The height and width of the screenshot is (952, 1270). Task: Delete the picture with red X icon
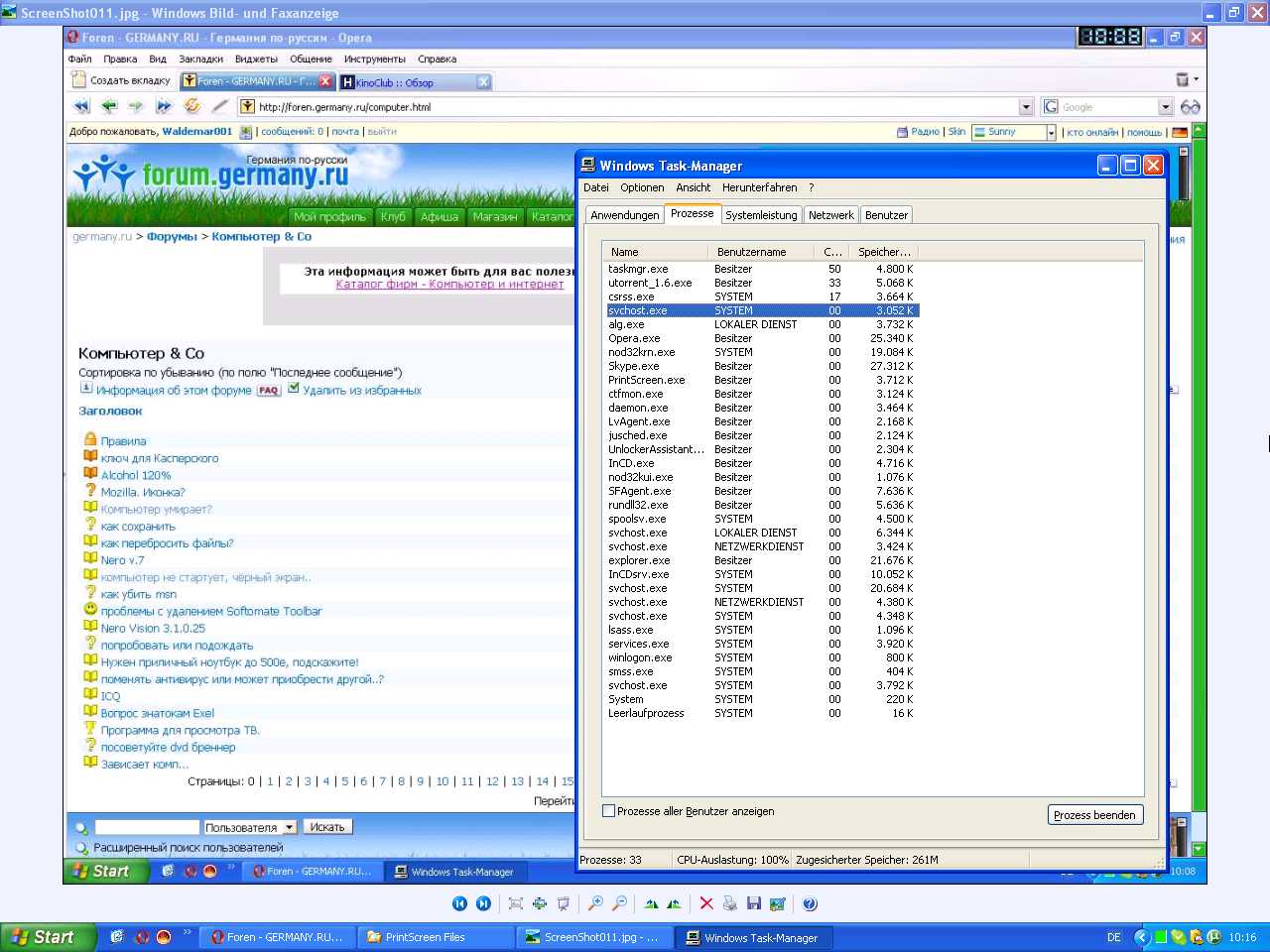pyautogui.click(x=706, y=903)
